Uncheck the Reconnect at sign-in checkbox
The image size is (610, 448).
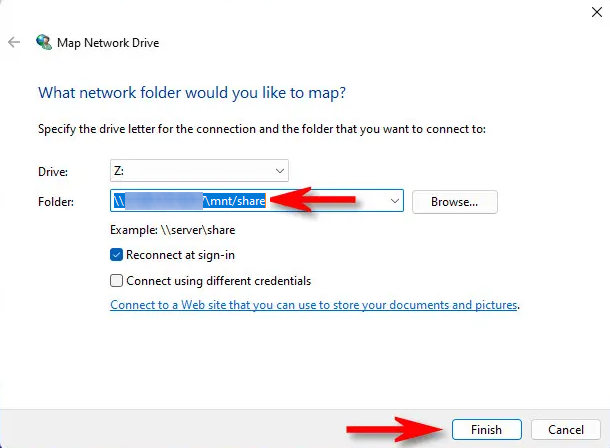point(117,255)
